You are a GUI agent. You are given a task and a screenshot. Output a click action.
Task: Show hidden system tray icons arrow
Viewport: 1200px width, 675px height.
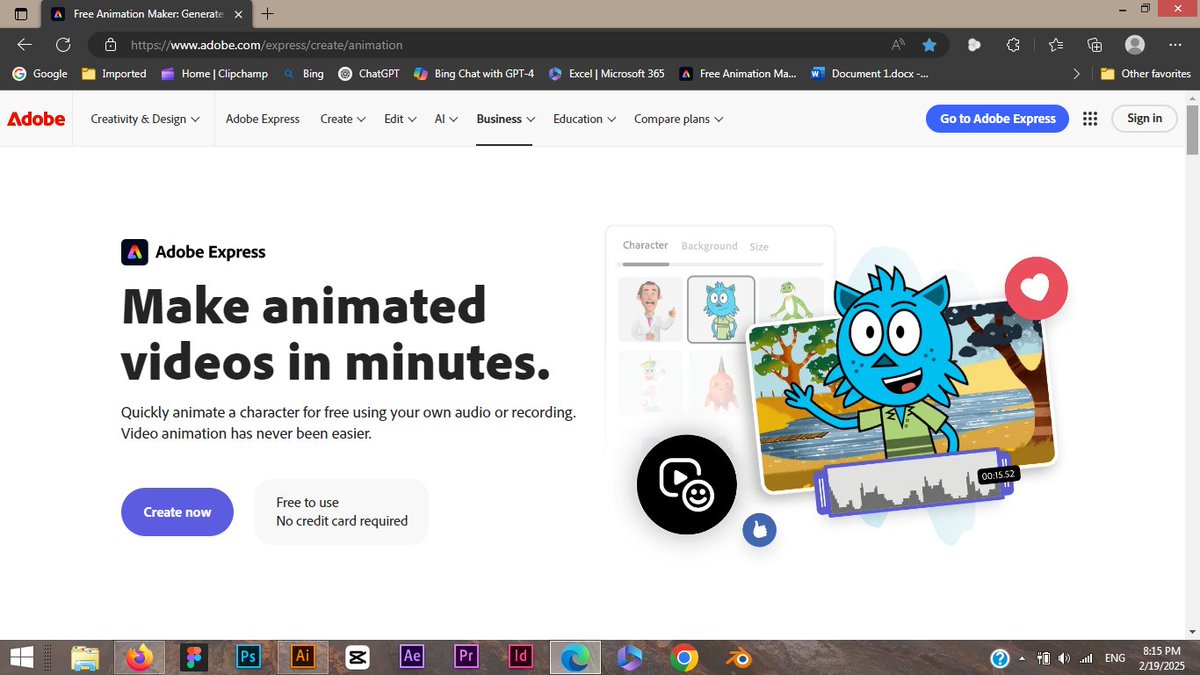tap(1022, 658)
